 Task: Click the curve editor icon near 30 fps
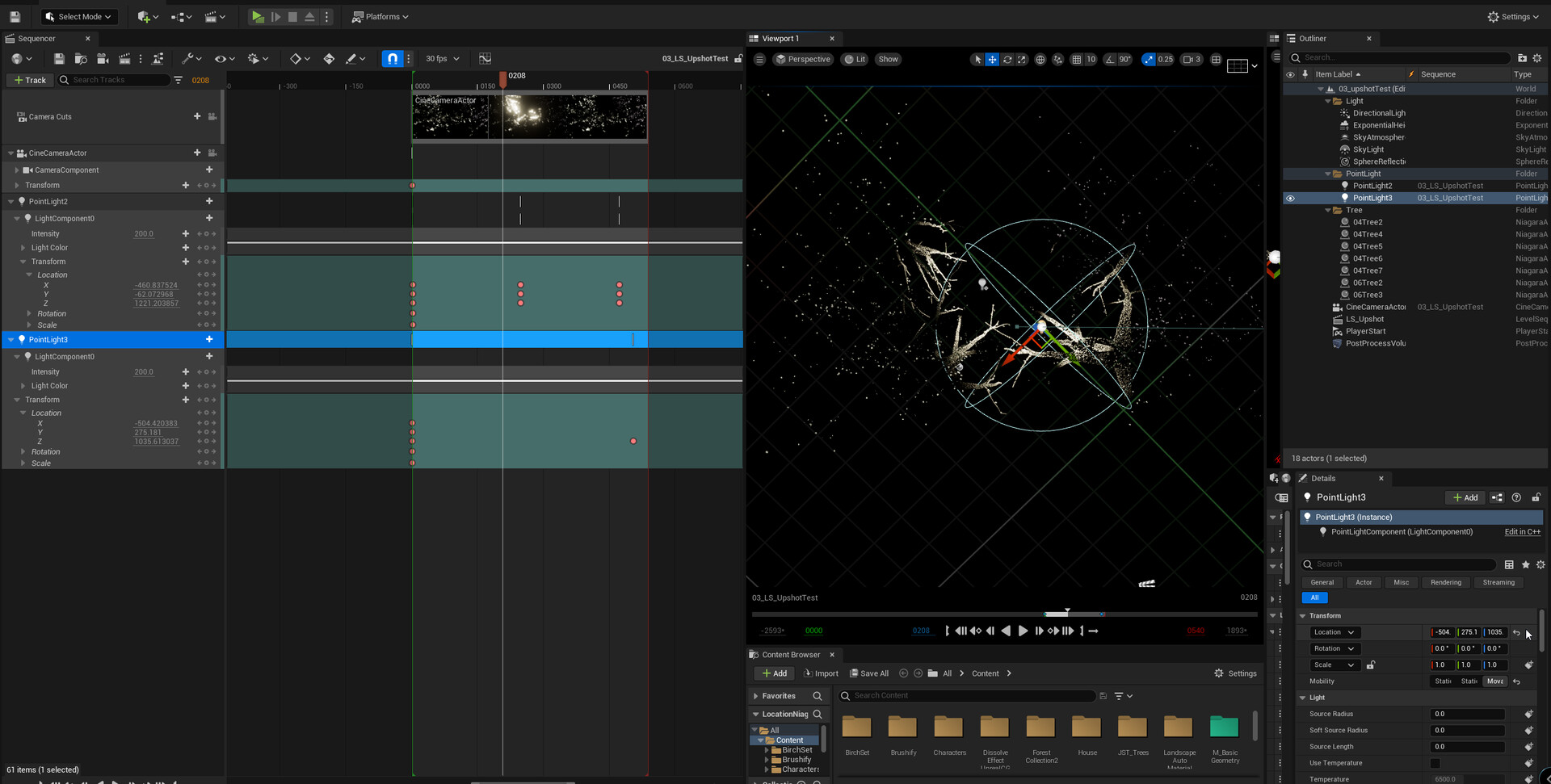point(485,58)
